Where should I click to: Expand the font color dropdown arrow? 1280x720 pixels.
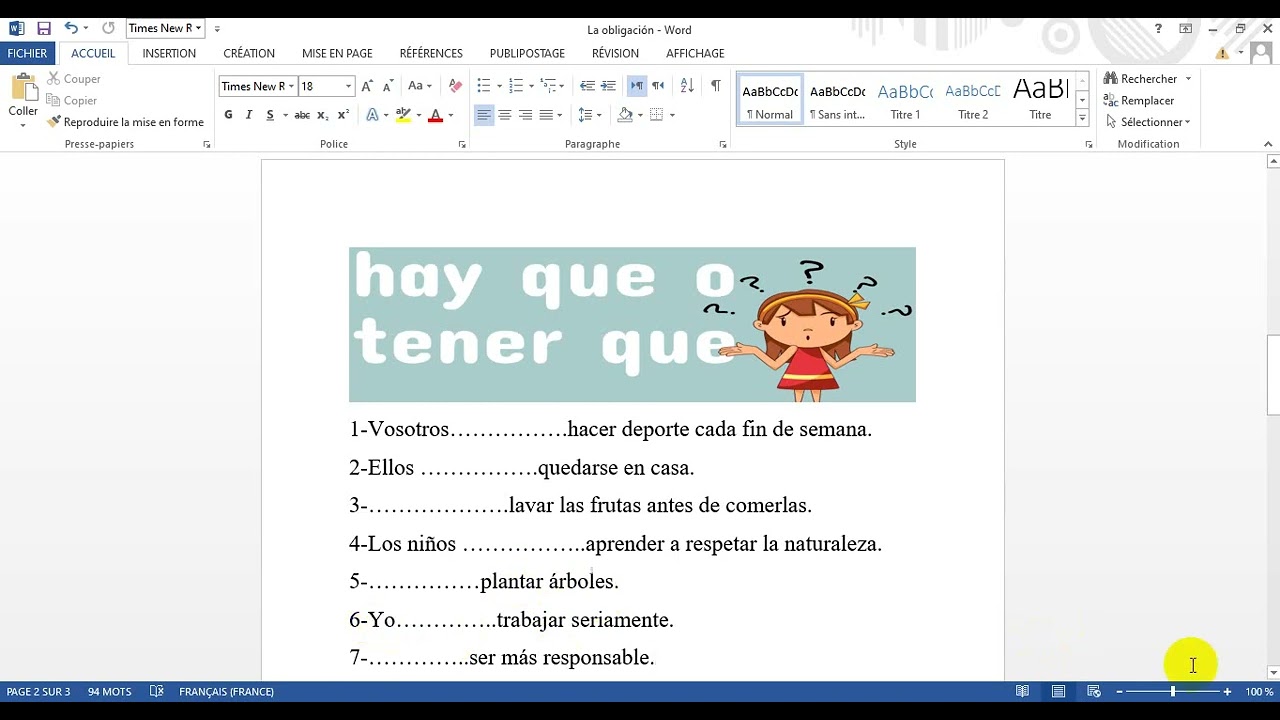coord(450,115)
